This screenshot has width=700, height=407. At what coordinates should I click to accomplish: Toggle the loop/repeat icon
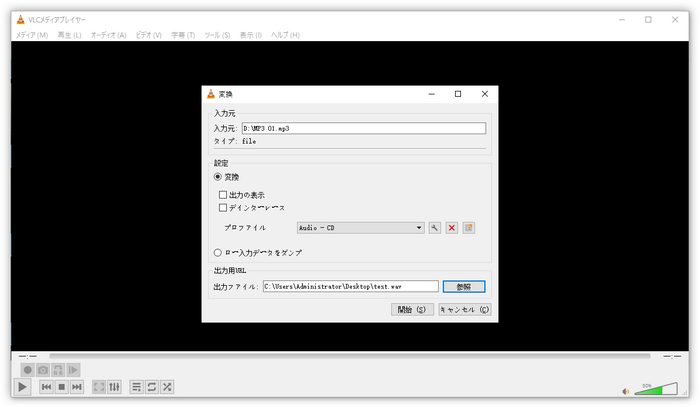coord(152,386)
